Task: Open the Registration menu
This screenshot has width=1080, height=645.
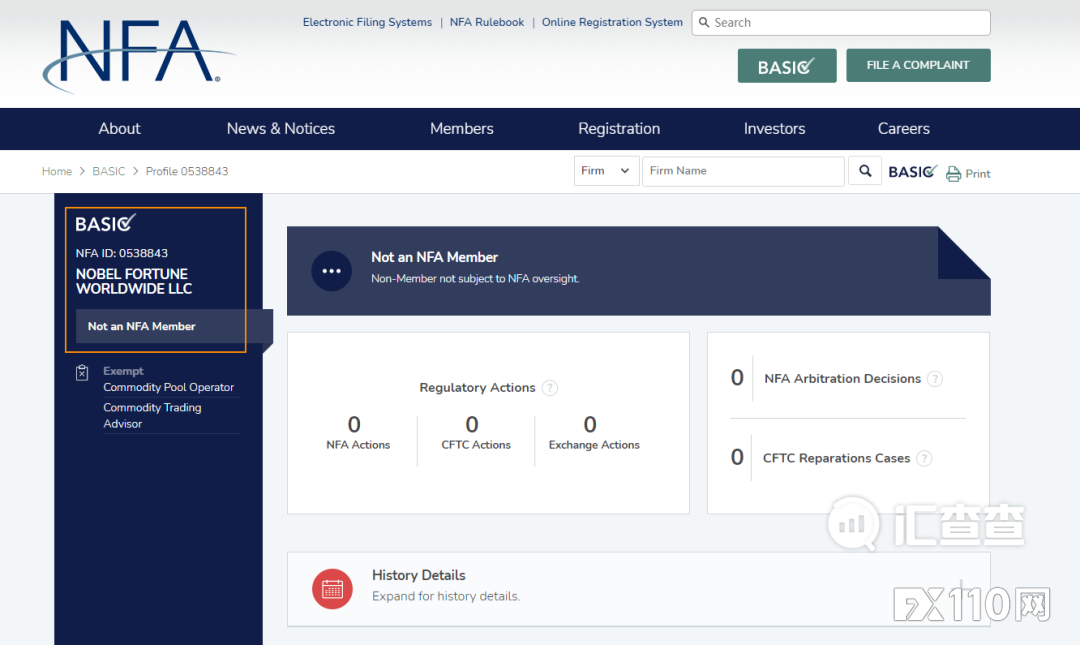Action: pos(619,129)
